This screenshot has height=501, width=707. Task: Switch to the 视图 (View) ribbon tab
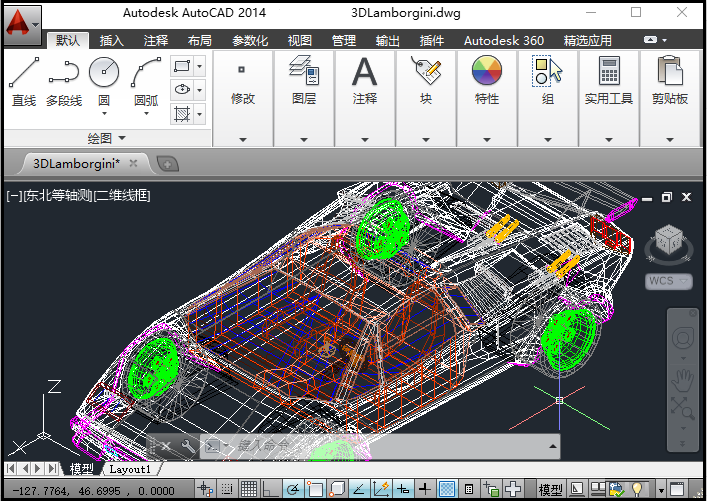coord(299,41)
